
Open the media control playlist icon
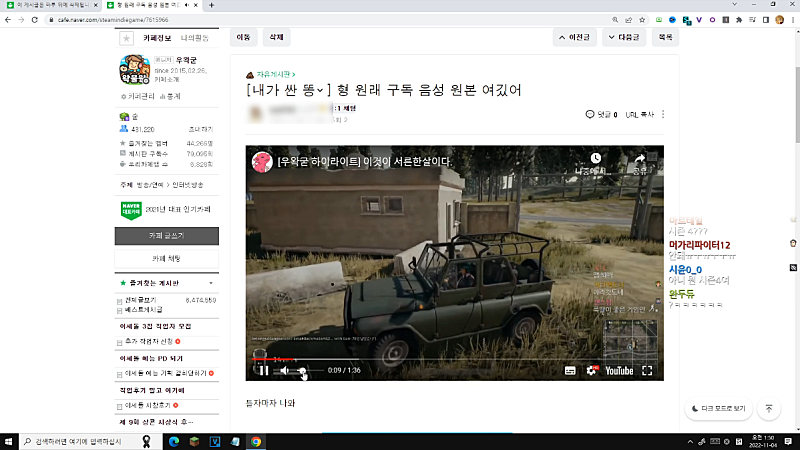753,20
